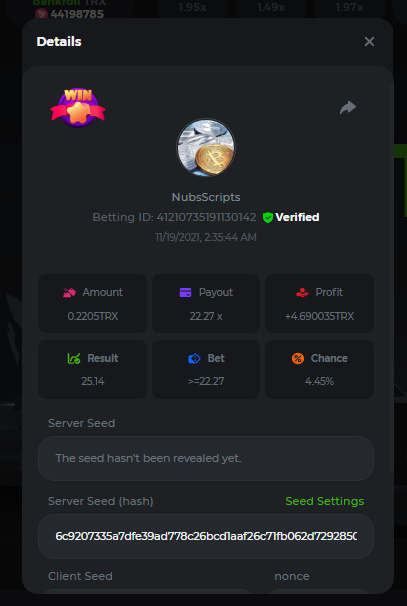
Task: Click the WIN badge icon
Action: coord(78,107)
